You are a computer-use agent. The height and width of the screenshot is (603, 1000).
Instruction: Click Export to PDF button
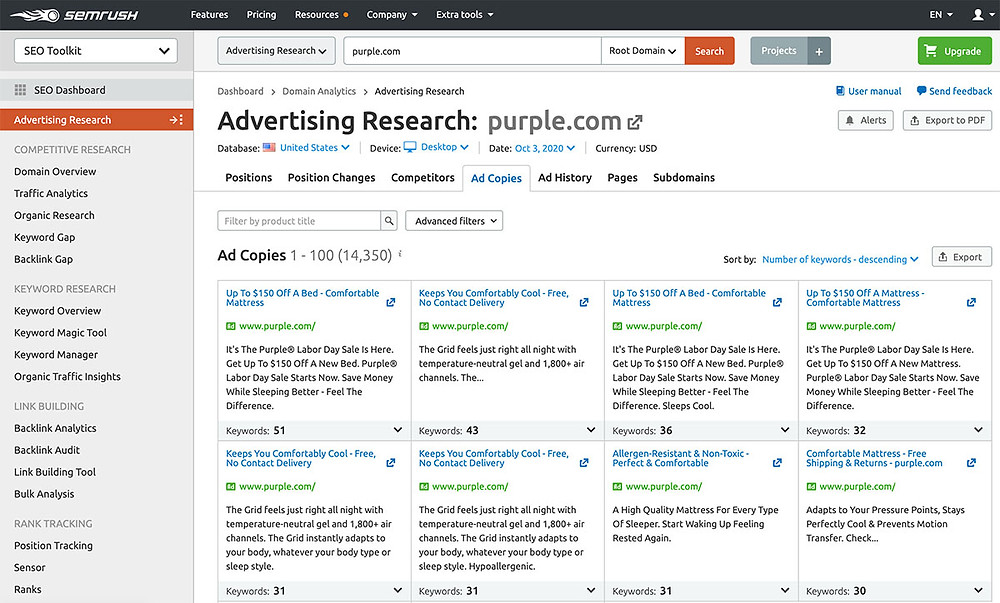tap(947, 120)
